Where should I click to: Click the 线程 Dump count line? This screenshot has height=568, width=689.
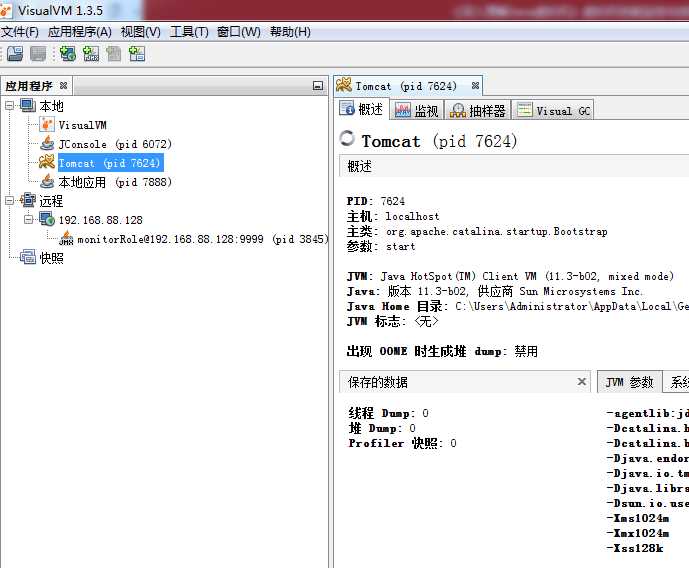[388, 413]
